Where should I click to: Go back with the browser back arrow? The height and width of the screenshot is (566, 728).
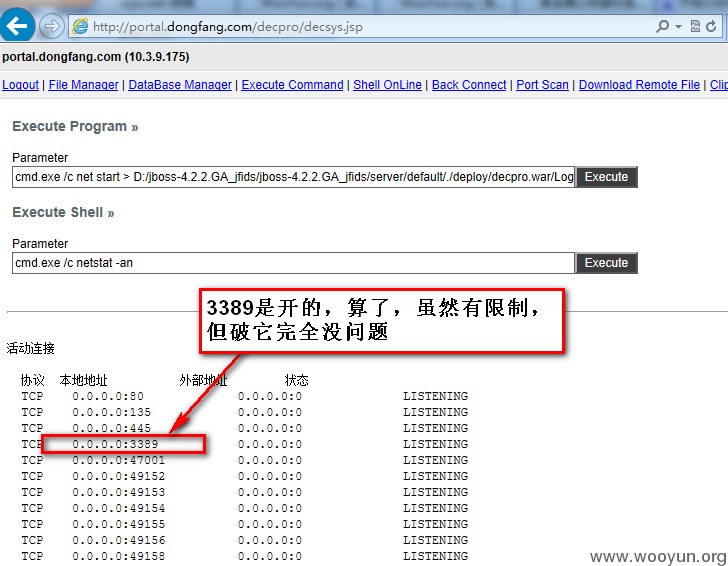coord(17,26)
